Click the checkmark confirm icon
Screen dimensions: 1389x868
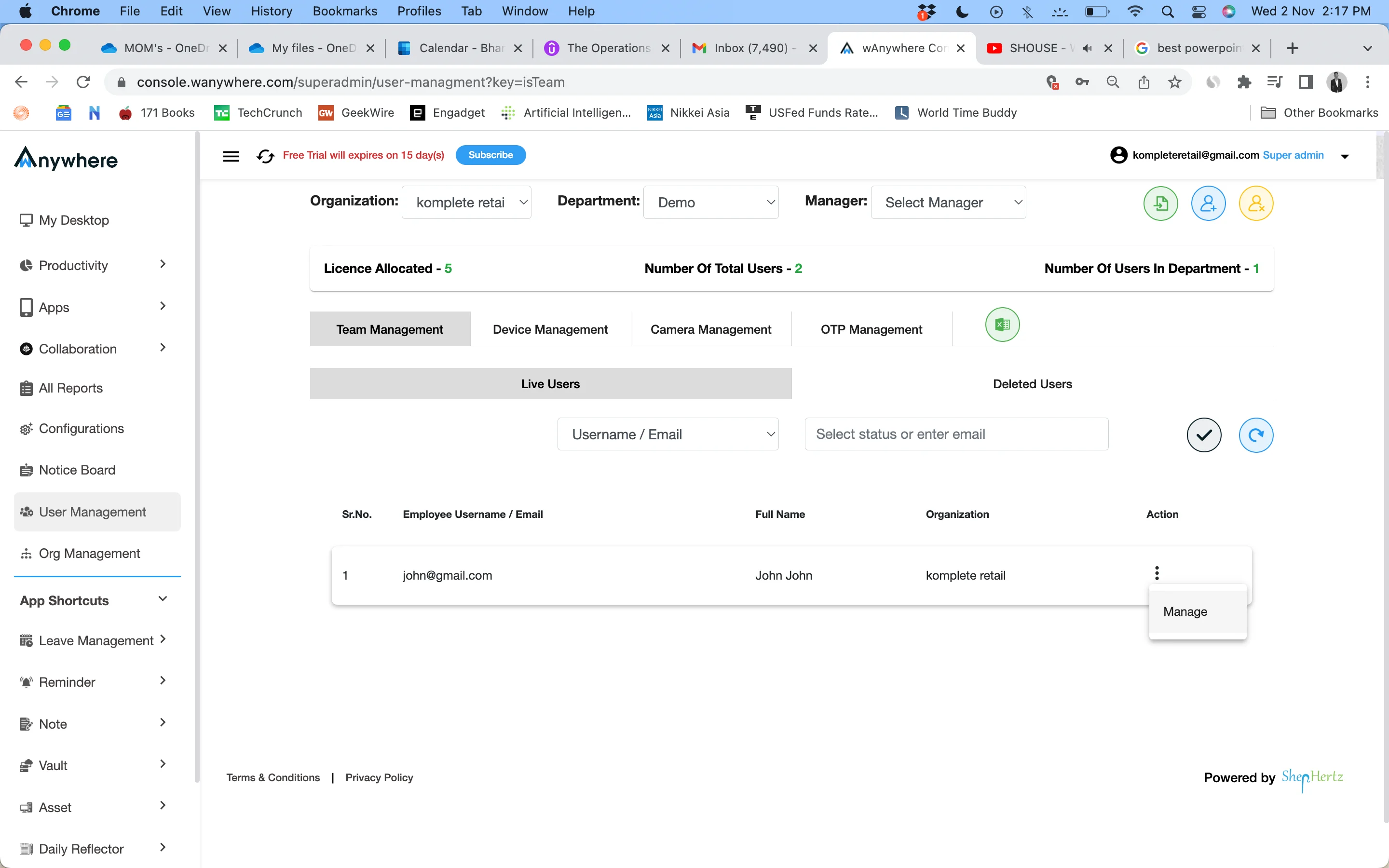coord(1205,434)
